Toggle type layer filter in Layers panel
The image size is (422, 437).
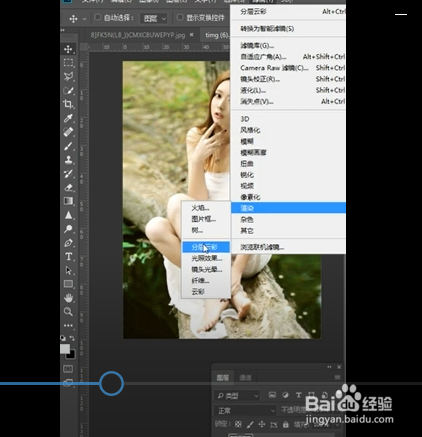pos(299,395)
